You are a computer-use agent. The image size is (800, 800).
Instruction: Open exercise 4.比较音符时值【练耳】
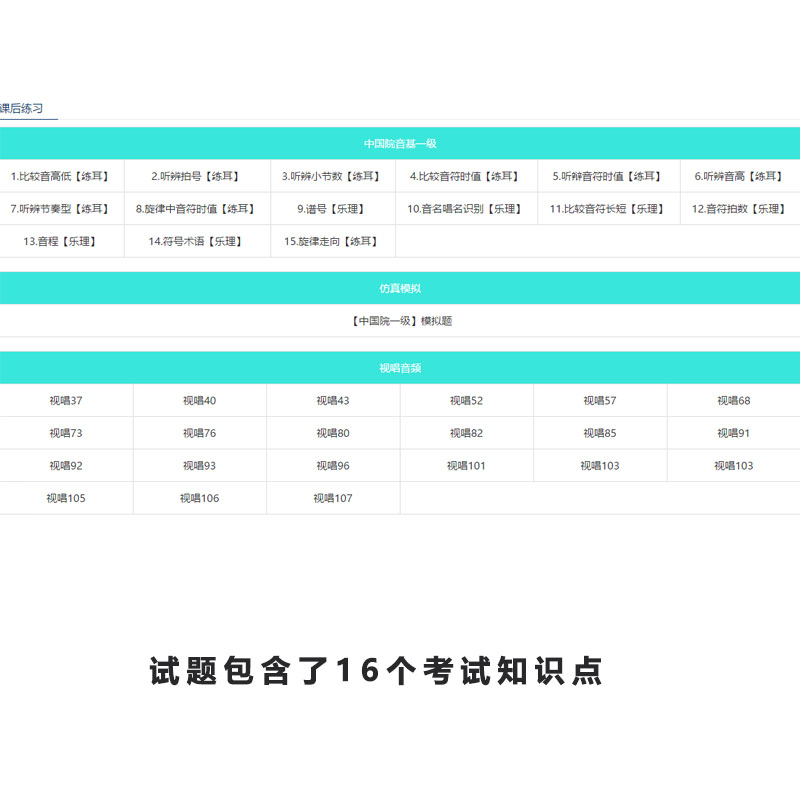coord(464,176)
